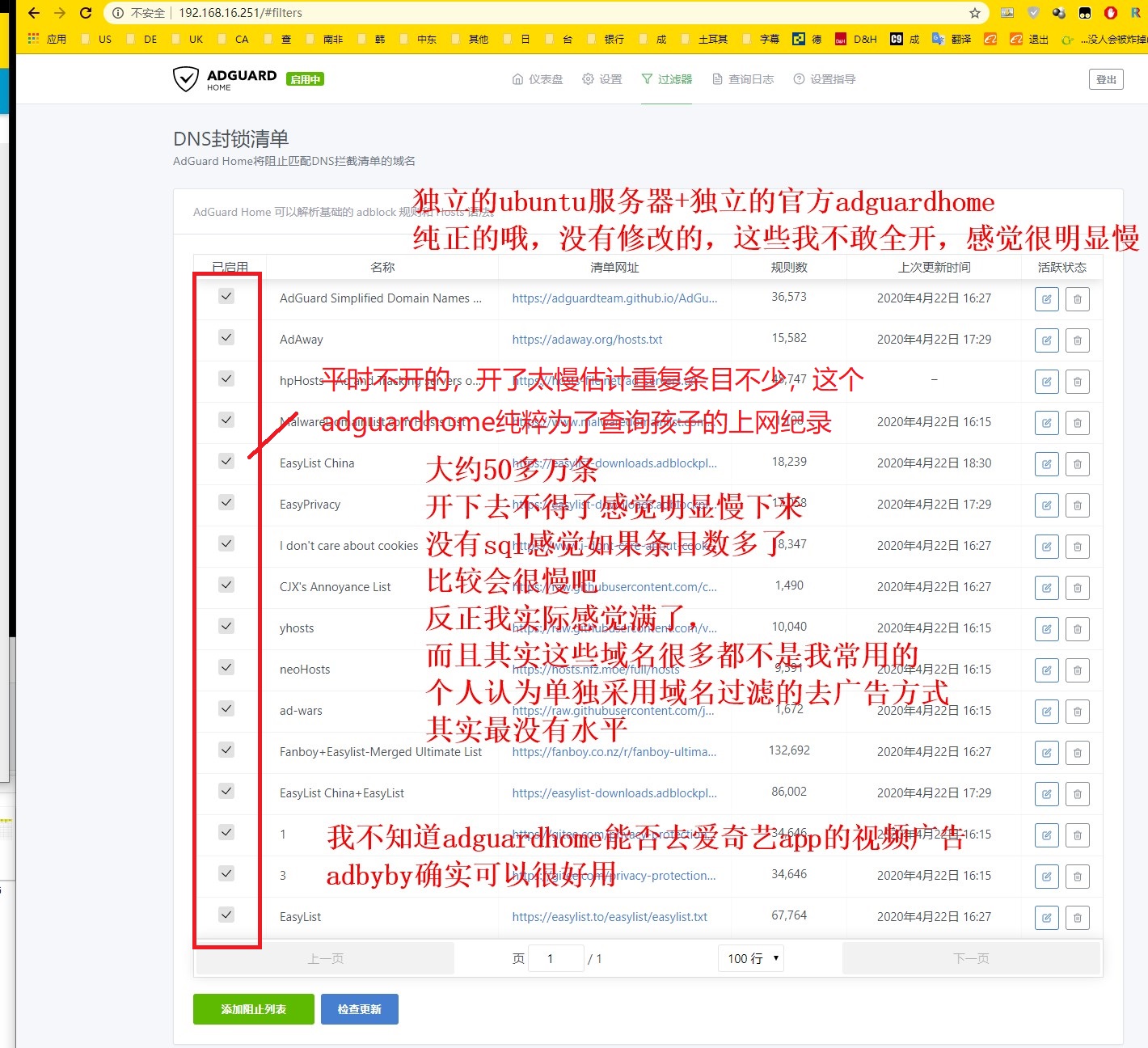Edit the ad-wars filter
The image size is (1148, 1048).
(1047, 712)
